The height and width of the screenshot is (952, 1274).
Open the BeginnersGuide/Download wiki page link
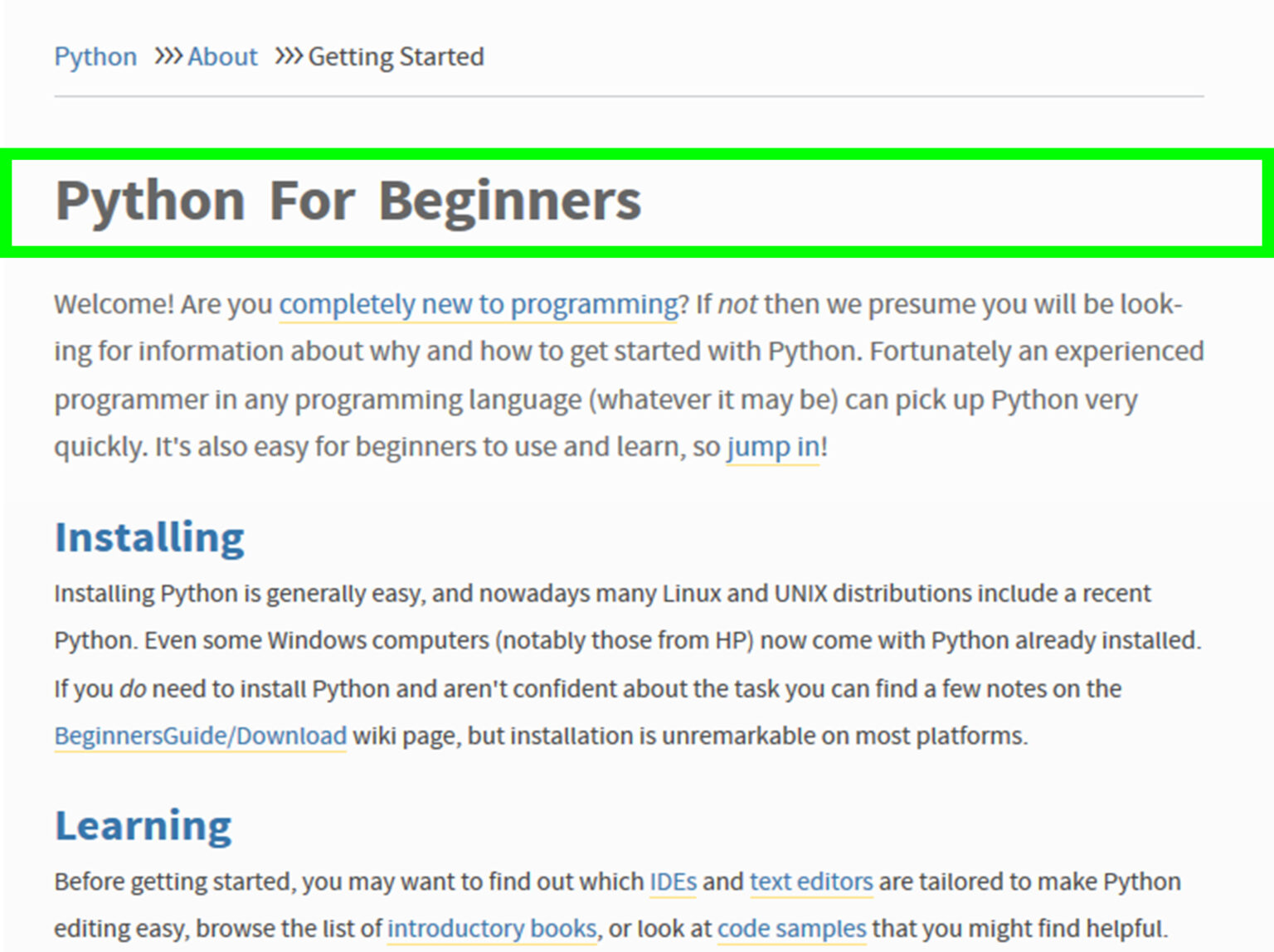200,736
